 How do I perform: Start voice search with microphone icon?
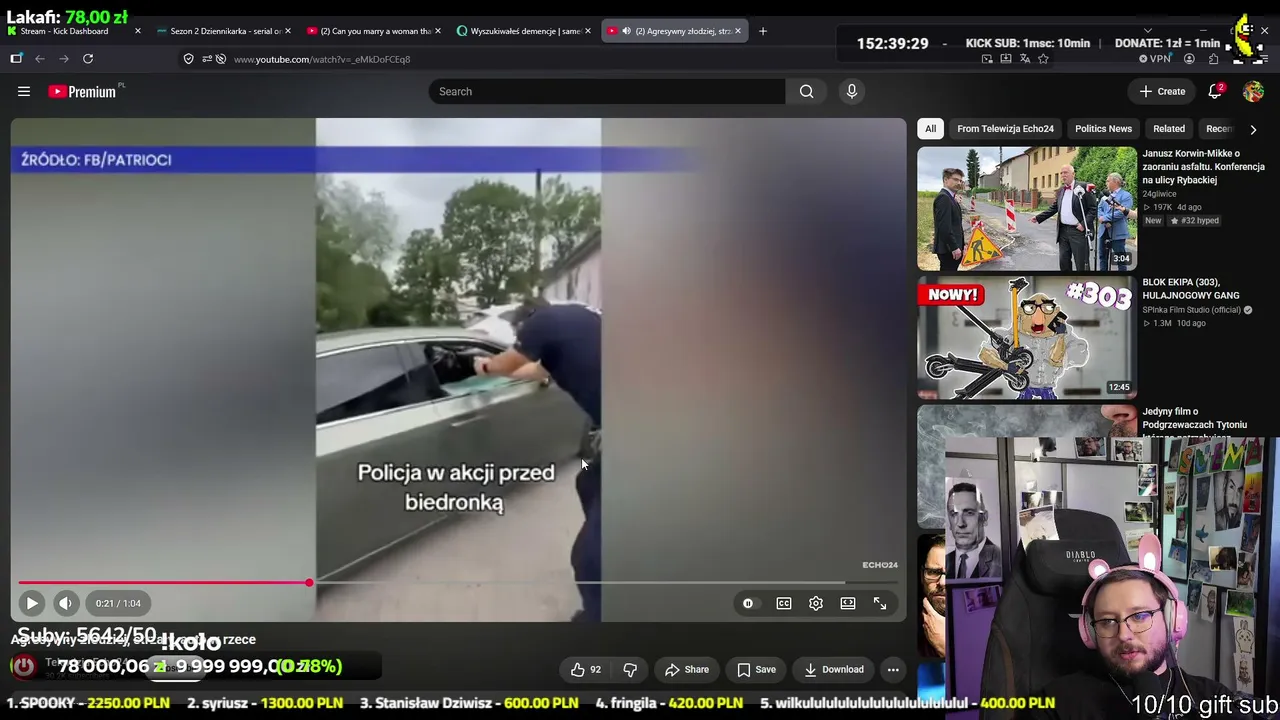[x=852, y=92]
